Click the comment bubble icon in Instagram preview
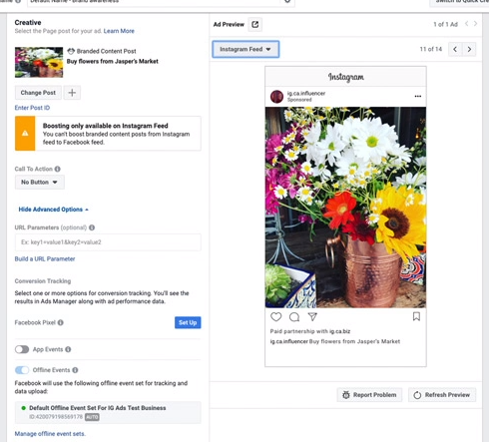Screen dimensions: 489x442 click(x=294, y=317)
